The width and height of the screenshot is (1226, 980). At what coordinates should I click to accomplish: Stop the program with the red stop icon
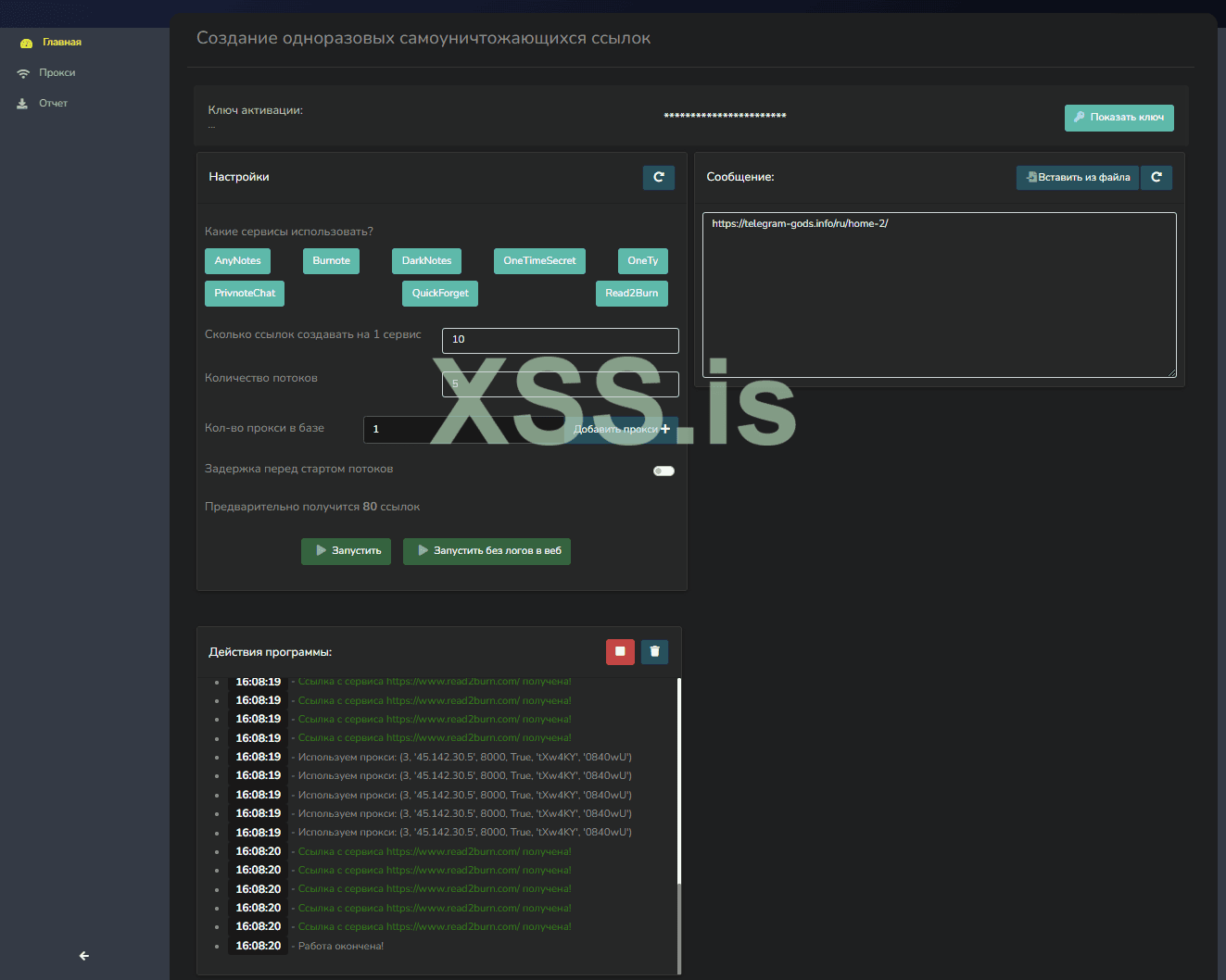[x=620, y=652]
